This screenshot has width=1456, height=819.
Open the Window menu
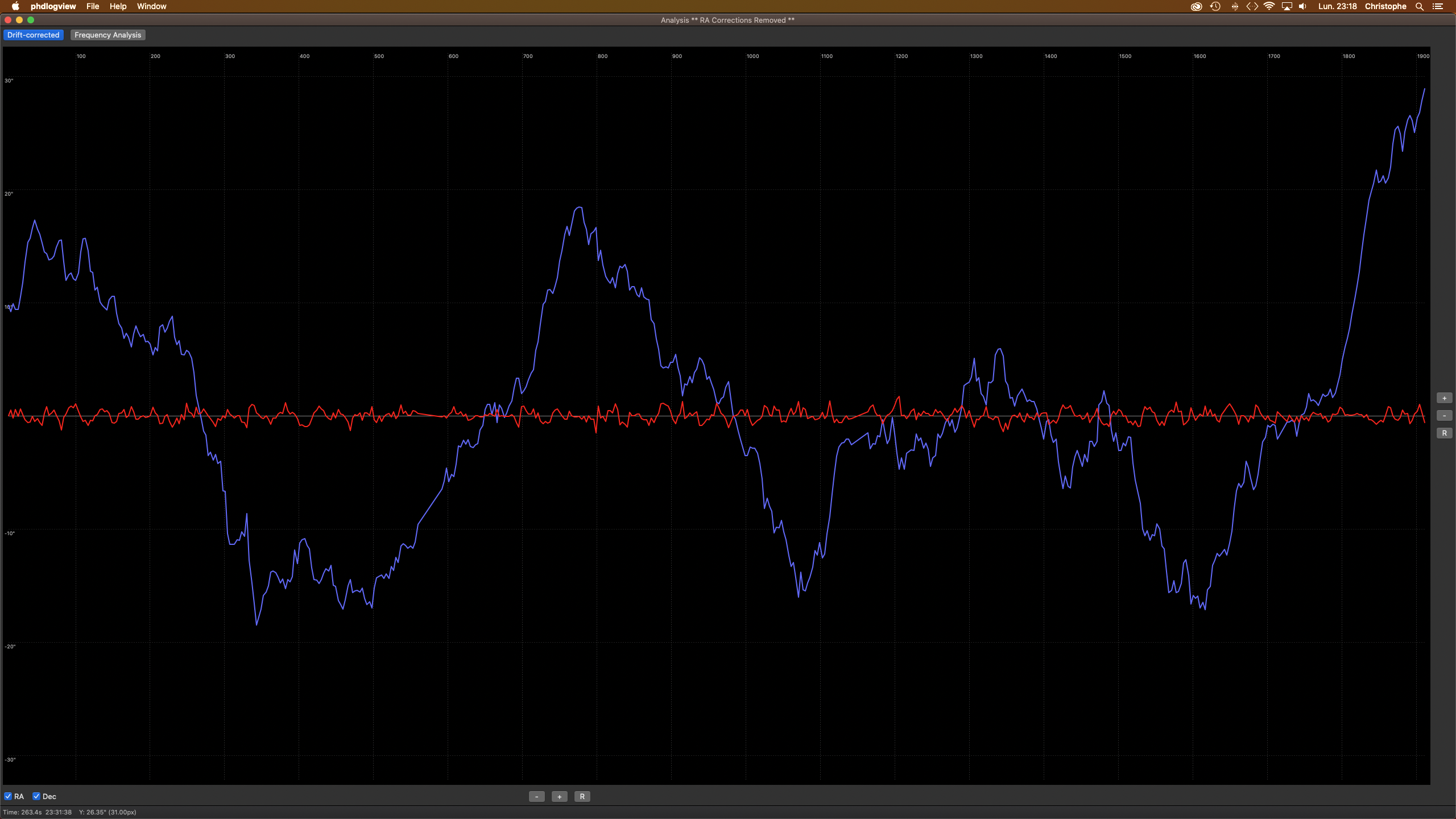(151, 6)
